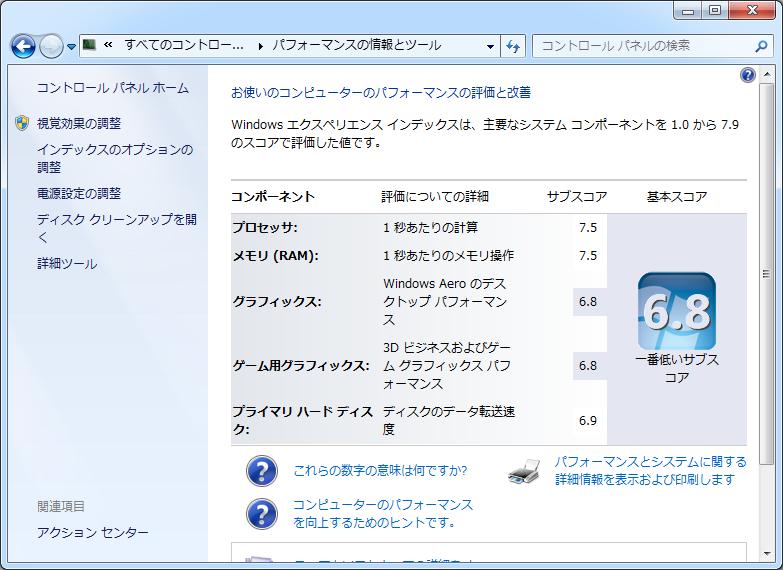The image size is (783, 570).
Task: Click メモリ (RAM): row label
Action: tap(276, 255)
